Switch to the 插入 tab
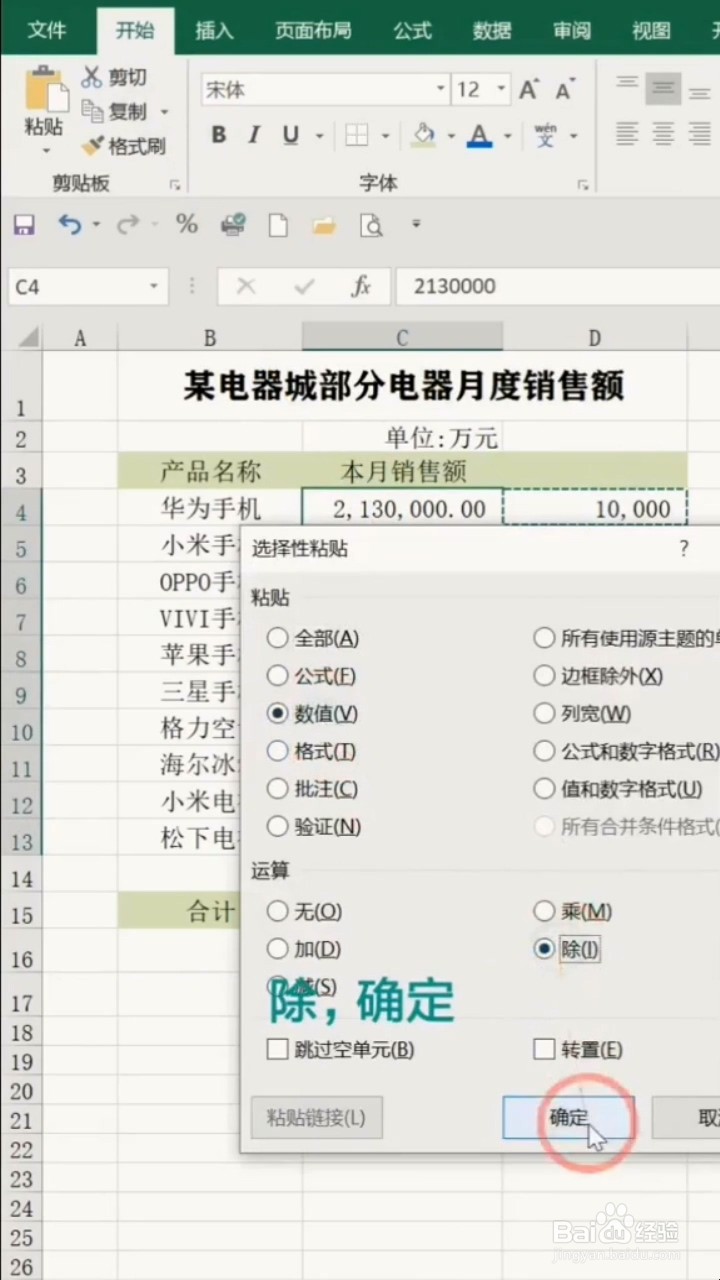This screenshot has height=1280, width=720. pos(214,30)
